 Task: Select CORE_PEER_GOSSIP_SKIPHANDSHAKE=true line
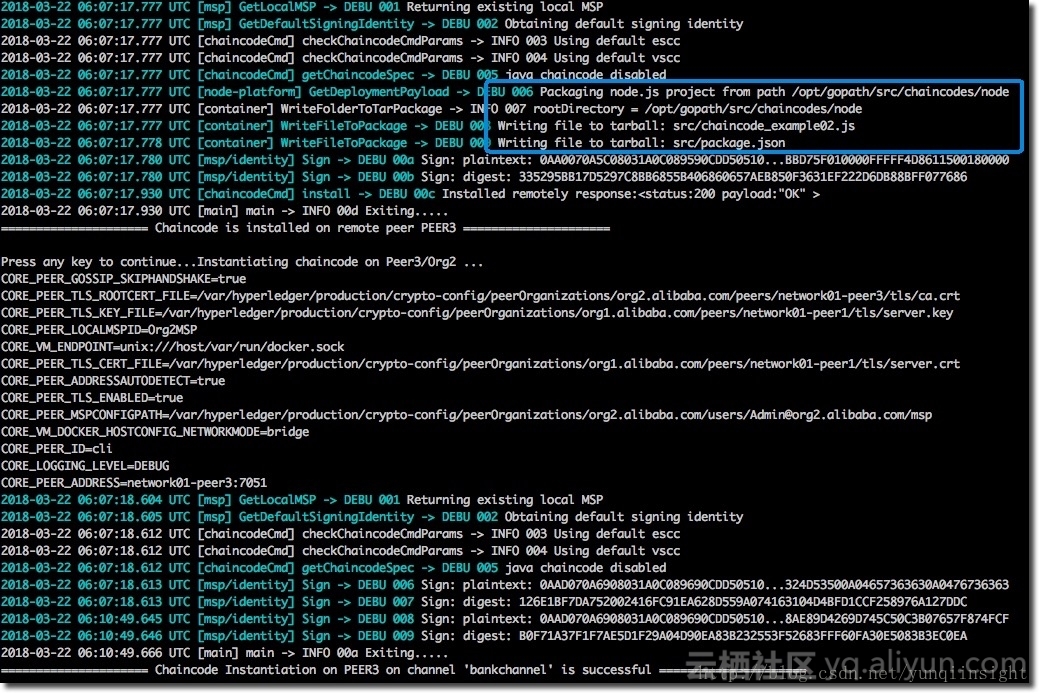pyautogui.click(x=123, y=279)
